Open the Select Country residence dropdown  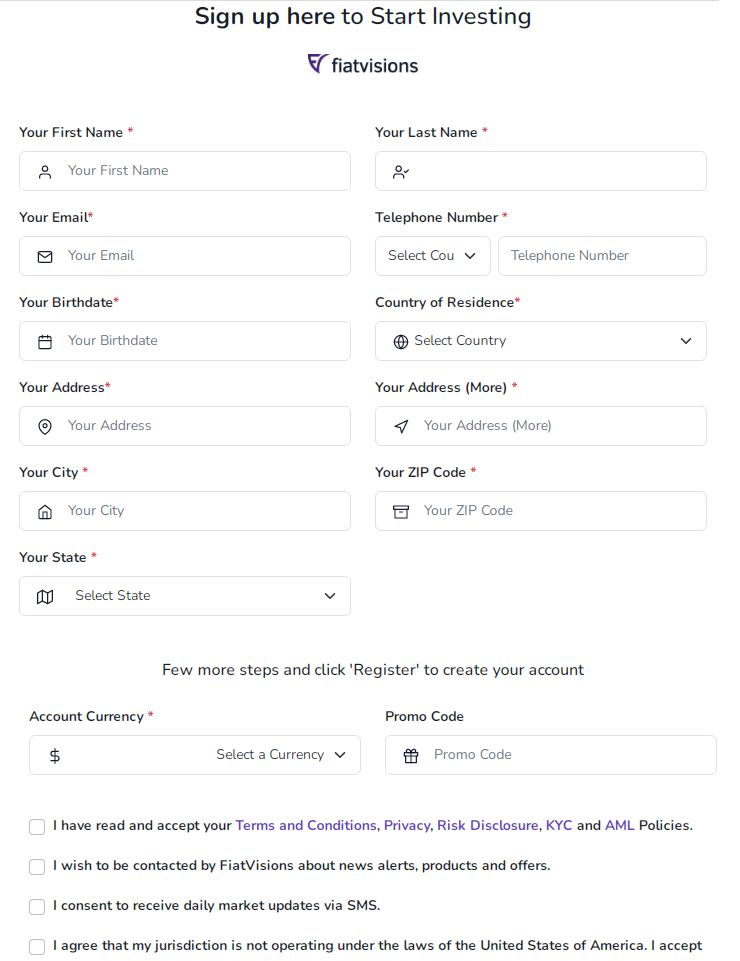point(541,341)
